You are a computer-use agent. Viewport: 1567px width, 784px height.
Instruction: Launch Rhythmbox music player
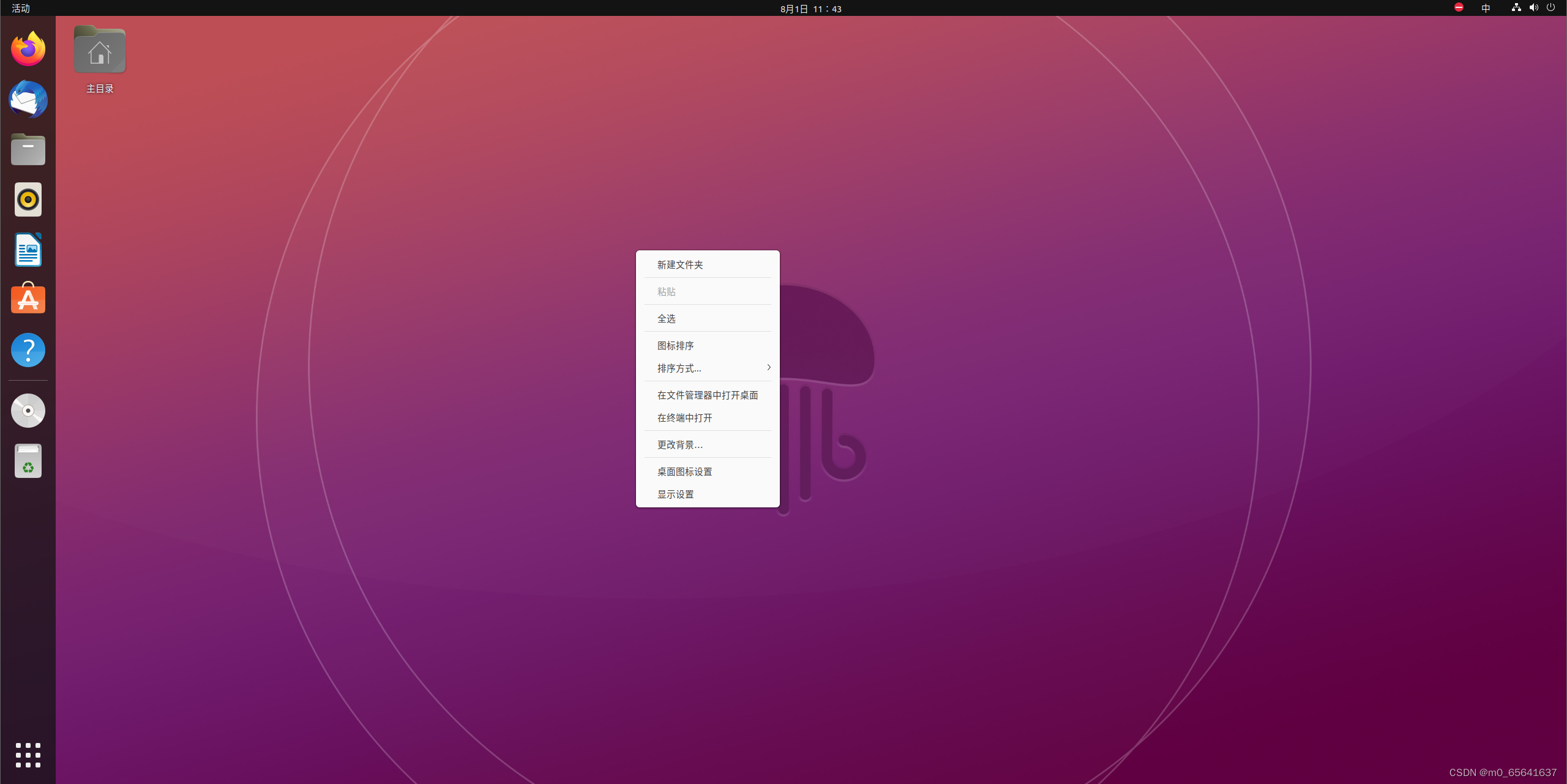(28, 200)
